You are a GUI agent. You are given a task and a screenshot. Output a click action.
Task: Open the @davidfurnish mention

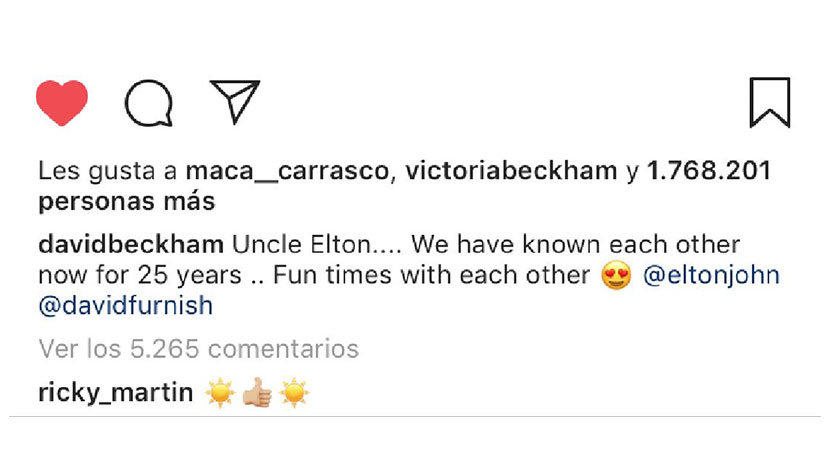(125, 305)
